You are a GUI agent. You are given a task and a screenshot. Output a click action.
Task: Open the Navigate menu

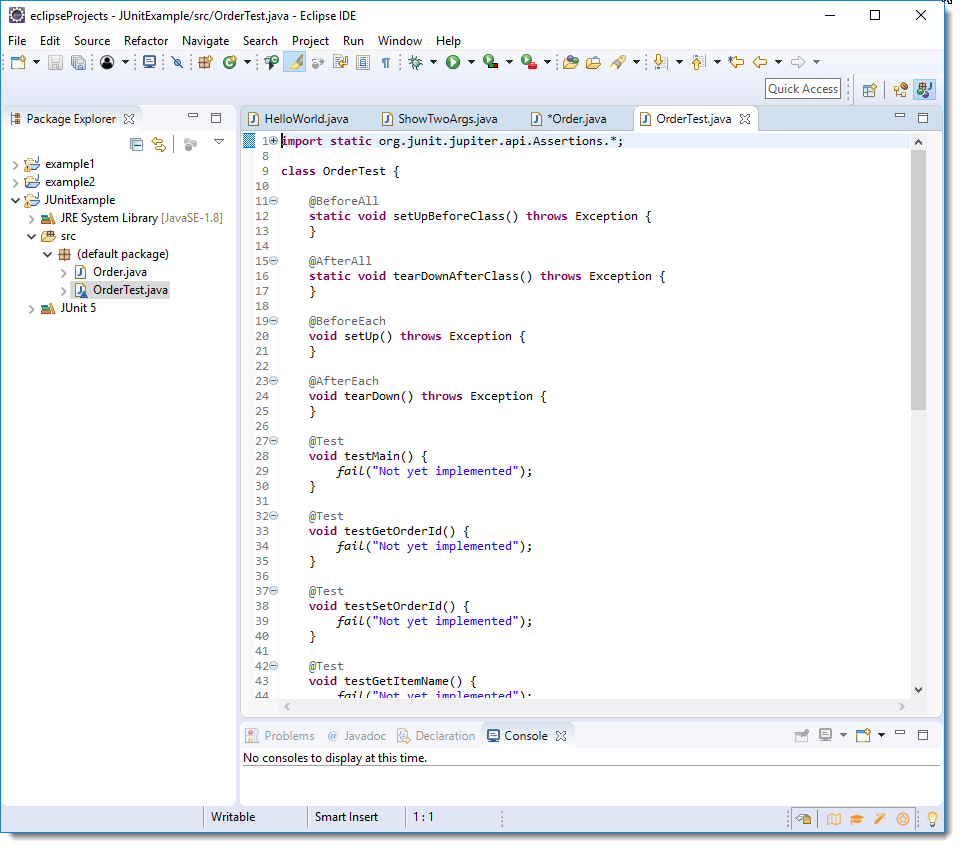coord(205,41)
